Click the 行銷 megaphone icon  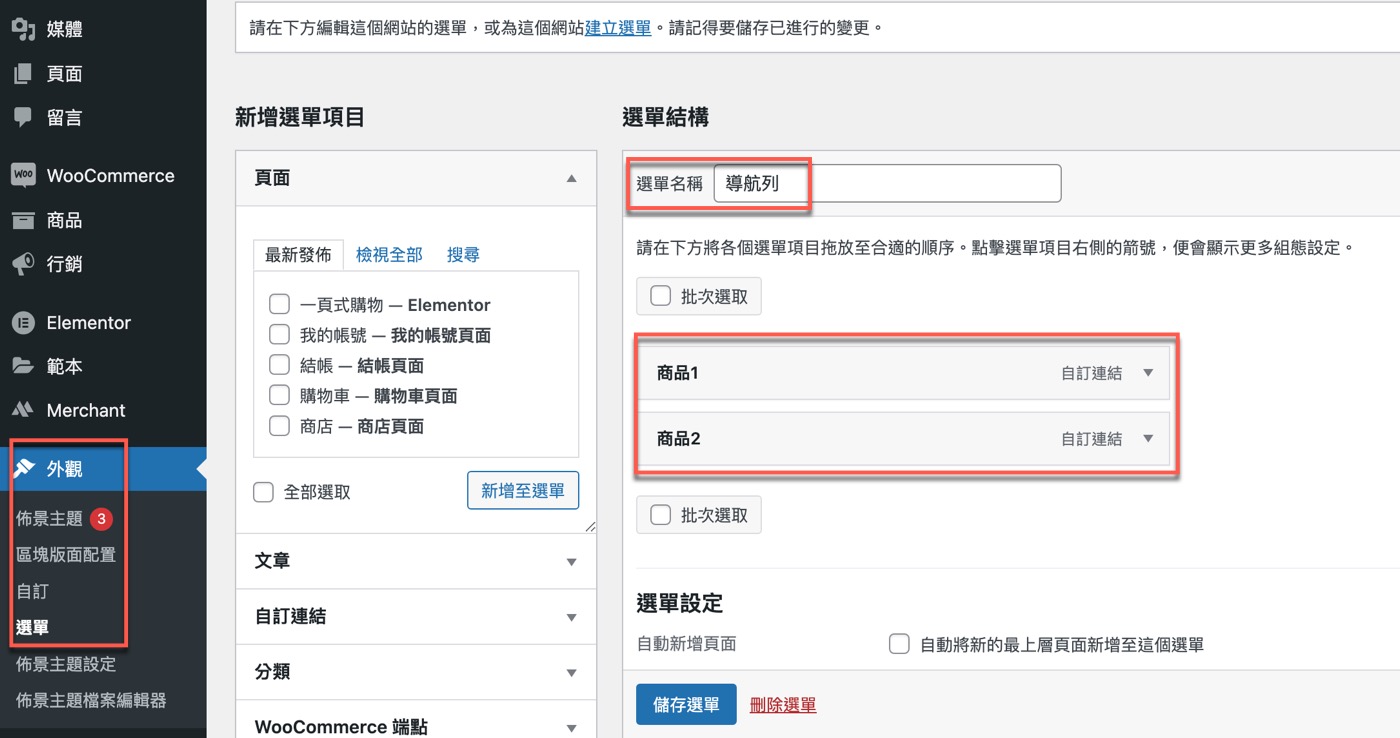click(23, 264)
